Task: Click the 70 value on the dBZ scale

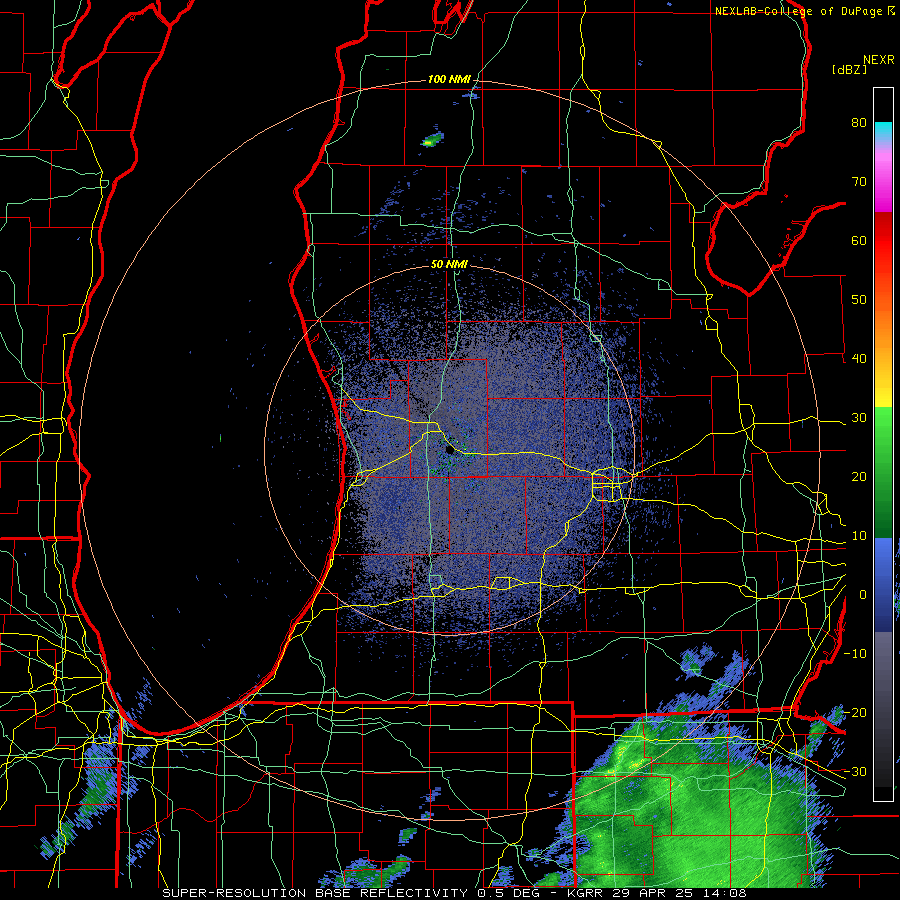Action: [859, 181]
